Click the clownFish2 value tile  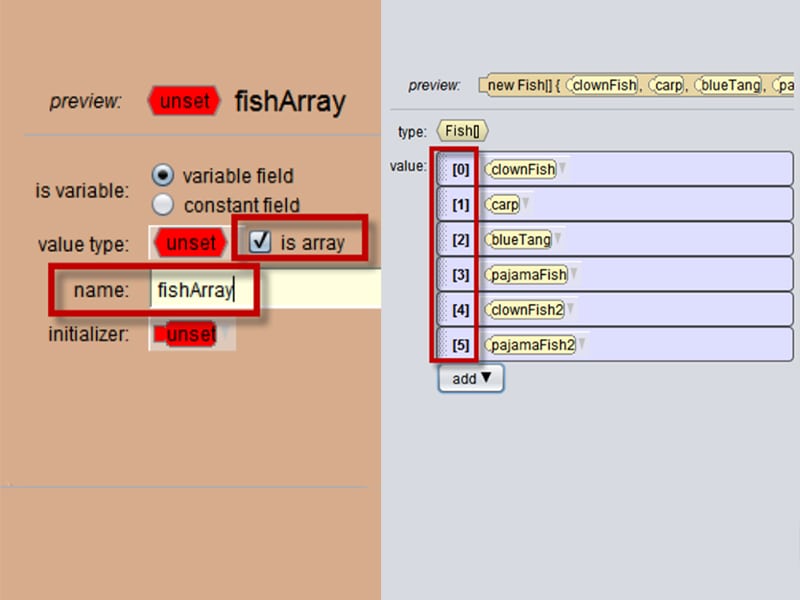point(524,309)
